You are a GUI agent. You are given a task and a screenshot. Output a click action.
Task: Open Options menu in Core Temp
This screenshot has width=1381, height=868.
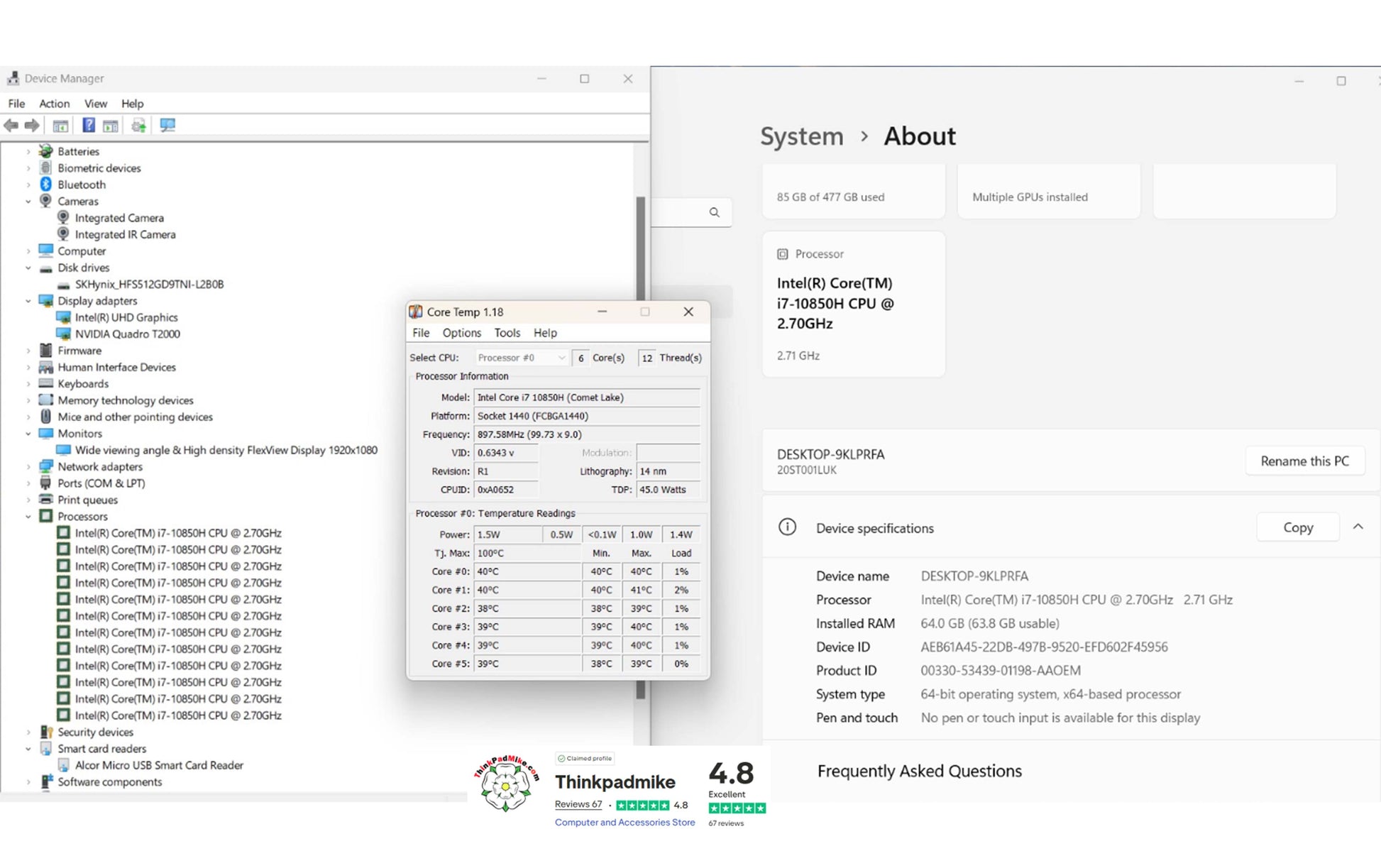461,333
